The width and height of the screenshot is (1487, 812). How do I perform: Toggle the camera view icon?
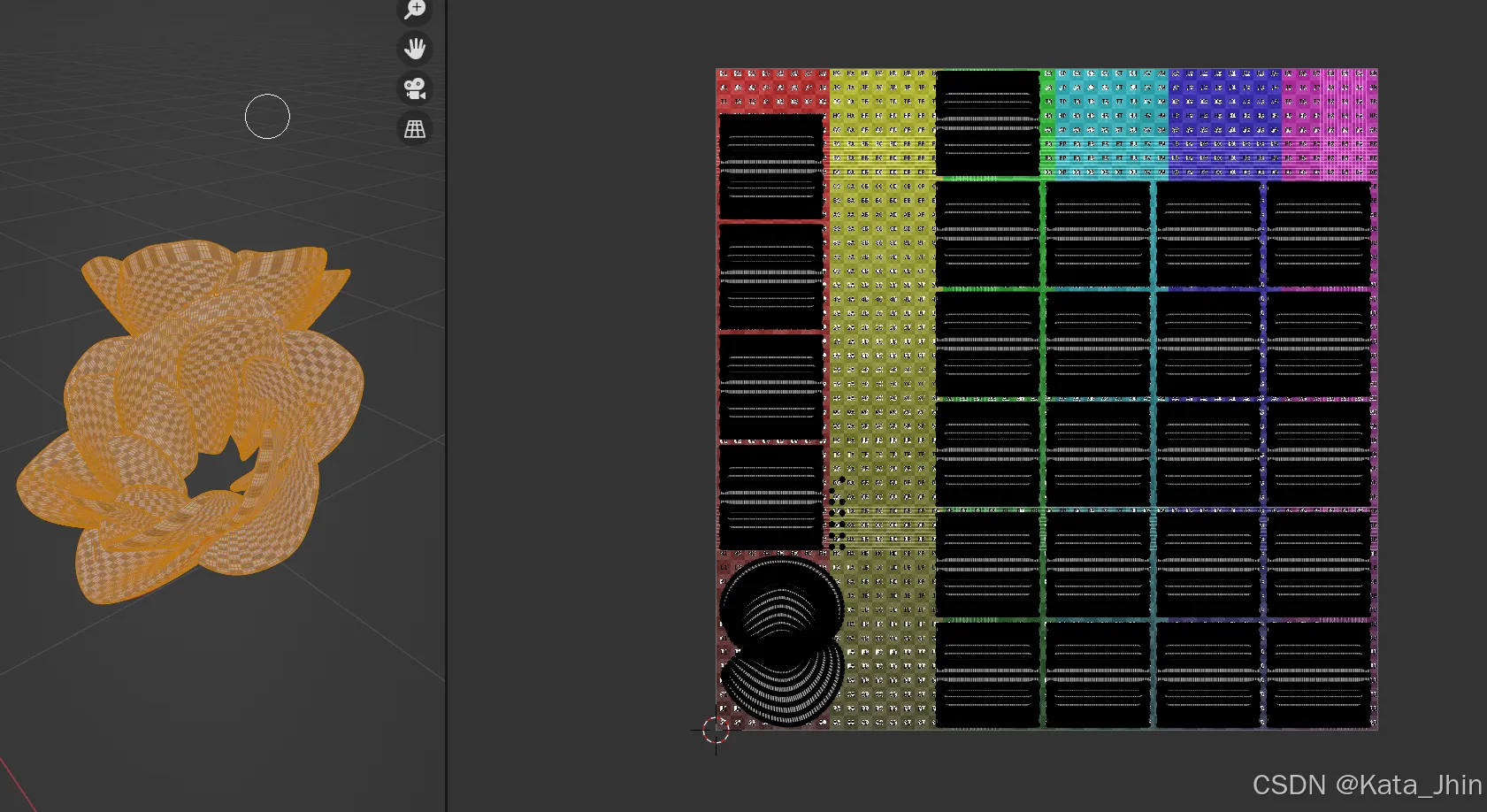(415, 88)
